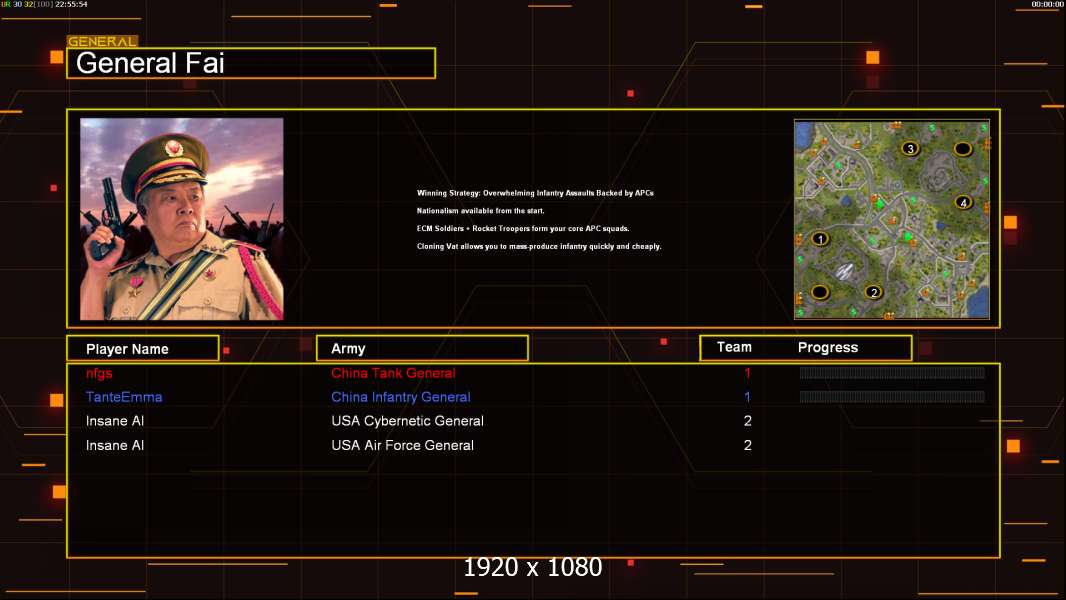Image resolution: width=1066 pixels, height=600 pixels.
Task: Click the yellow GENERAL label tag
Action: click(x=102, y=41)
